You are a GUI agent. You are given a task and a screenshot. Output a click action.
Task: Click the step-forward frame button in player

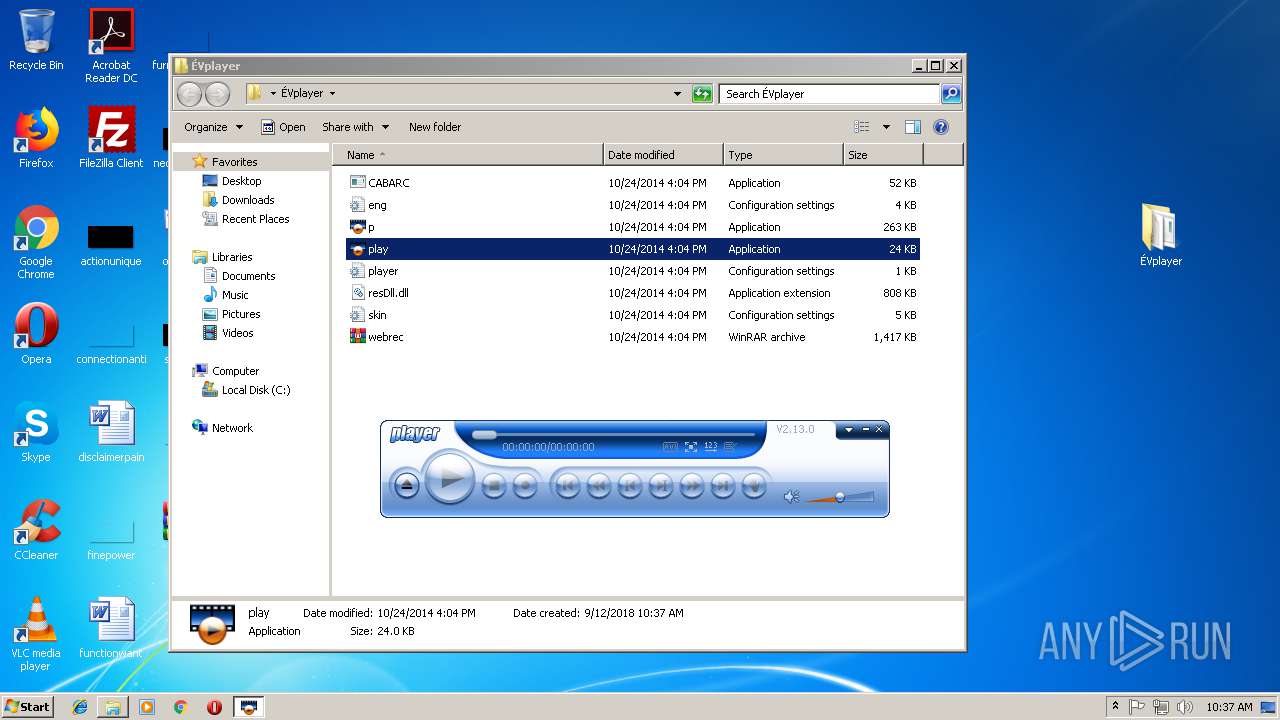pyautogui.click(x=661, y=485)
